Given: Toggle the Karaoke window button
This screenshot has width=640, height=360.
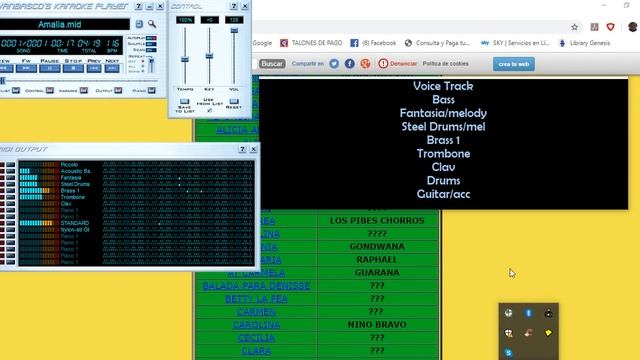Looking at the screenshot, I should coord(84,90).
